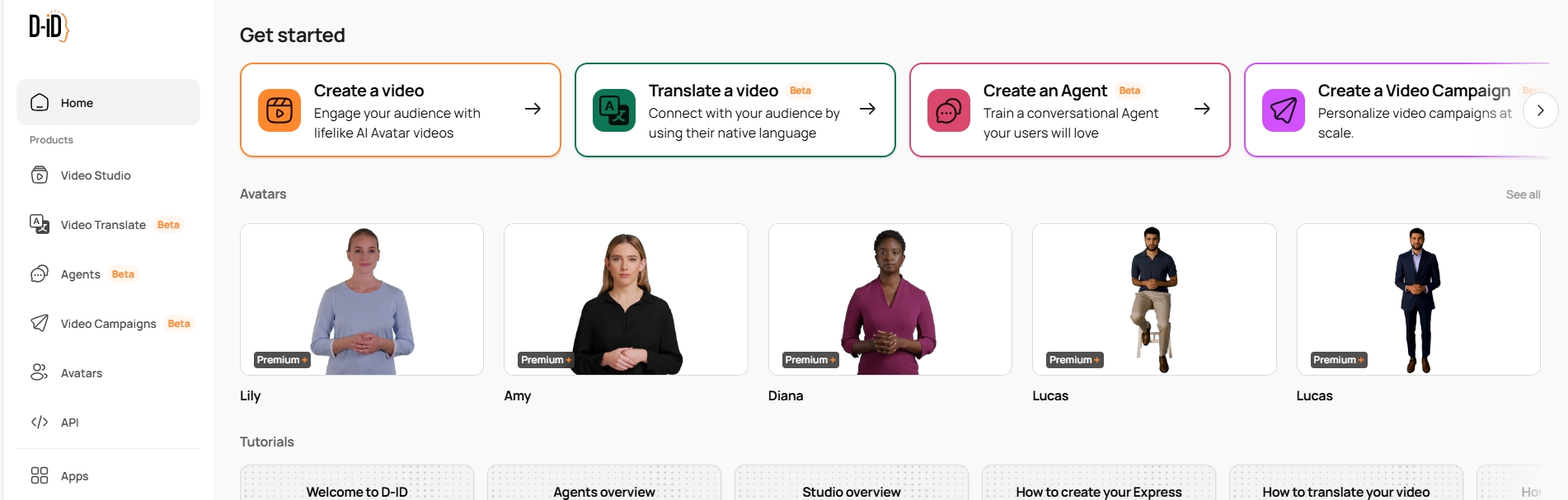Click the Premium badge on Lily's card

tap(282, 360)
